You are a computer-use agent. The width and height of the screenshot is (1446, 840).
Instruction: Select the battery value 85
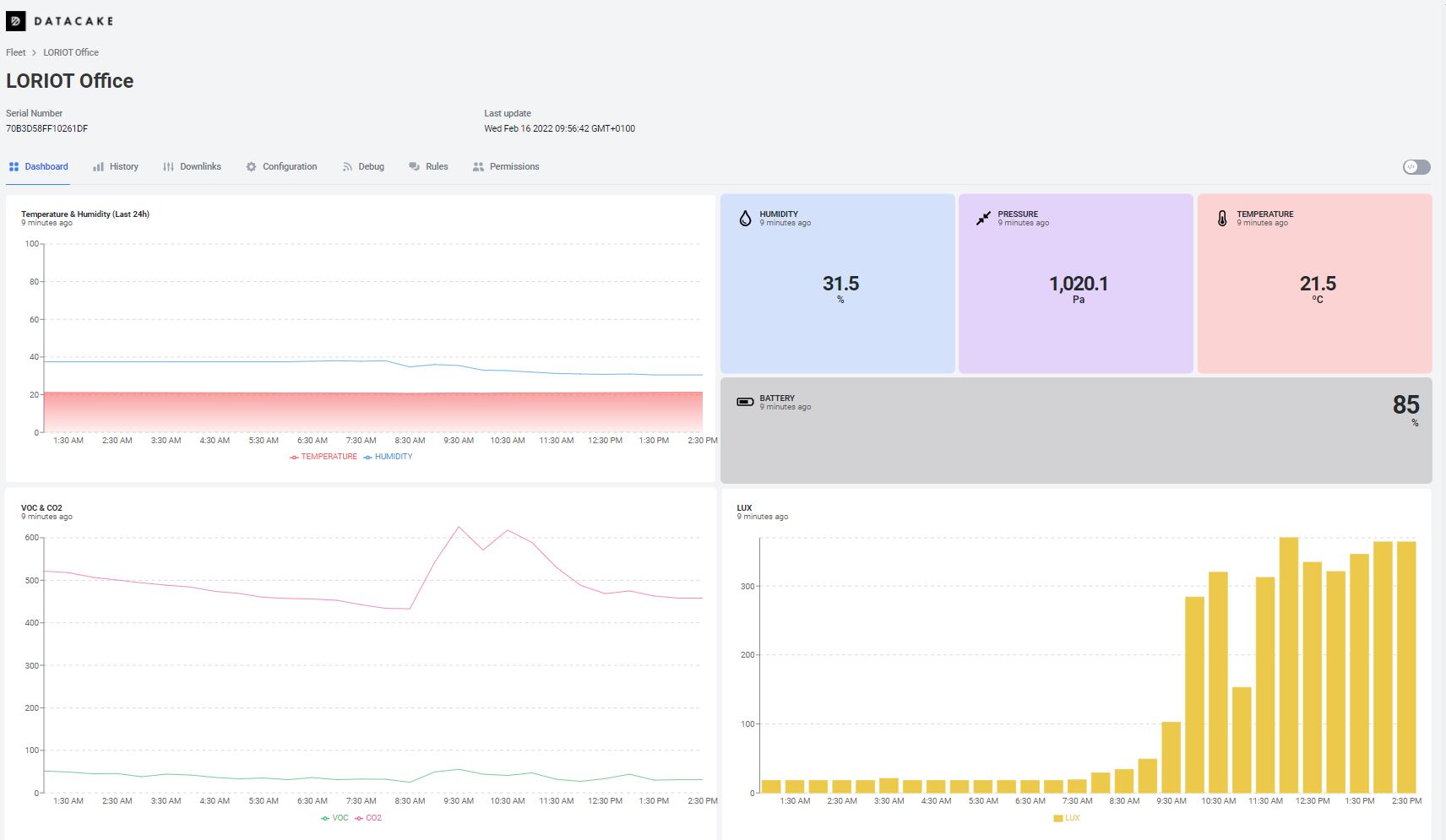(x=1405, y=405)
